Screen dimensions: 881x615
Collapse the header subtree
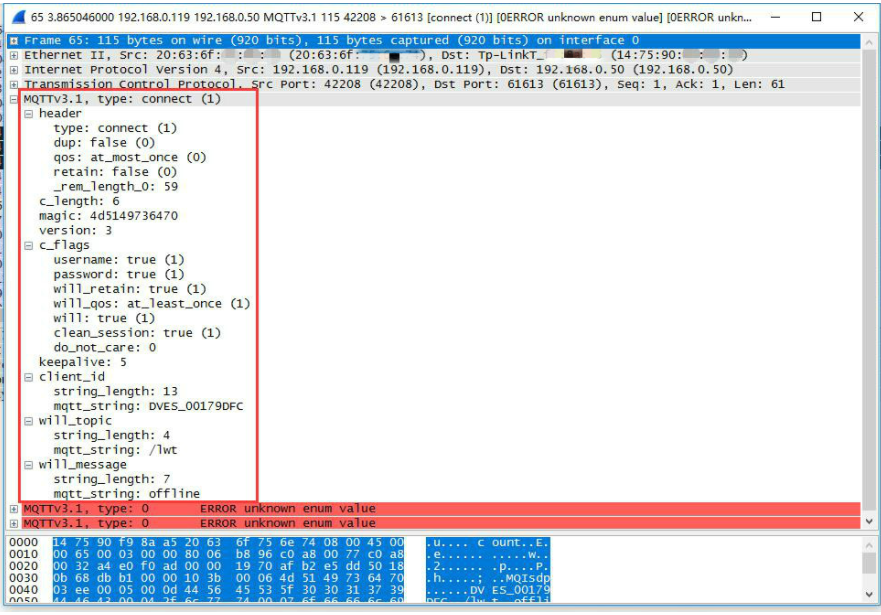(29, 114)
